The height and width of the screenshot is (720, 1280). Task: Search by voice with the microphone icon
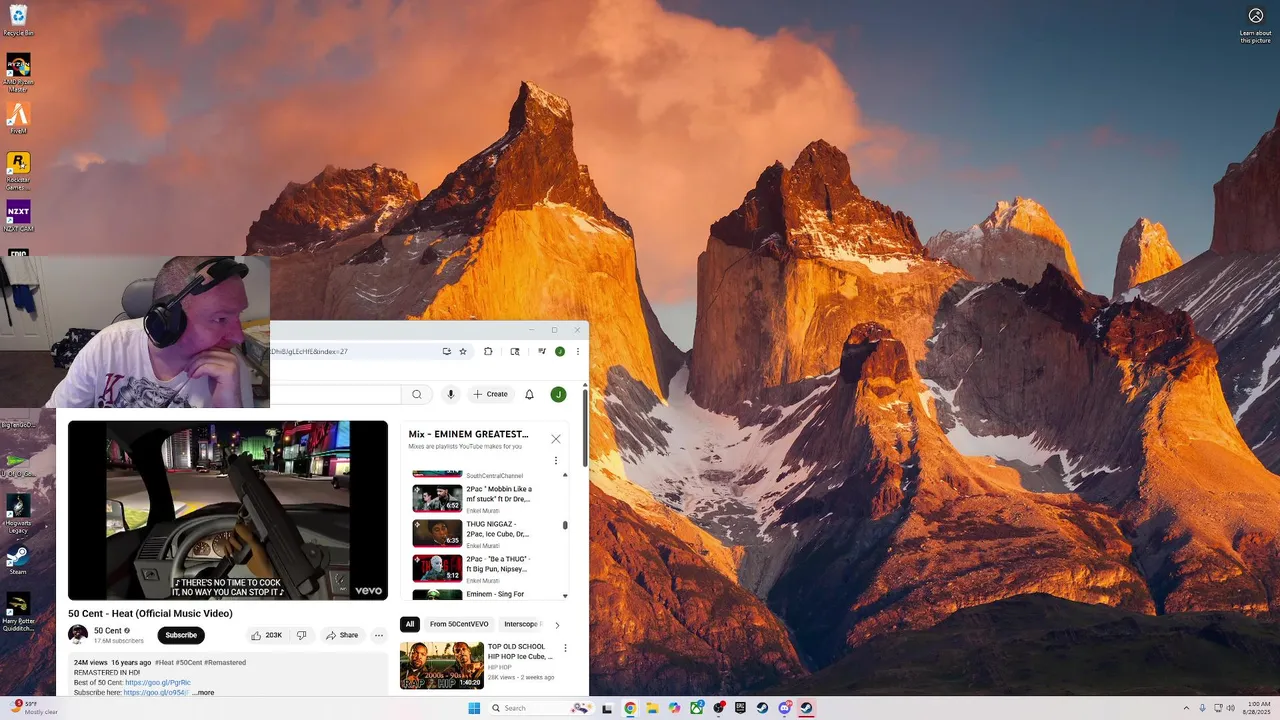(x=451, y=394)
